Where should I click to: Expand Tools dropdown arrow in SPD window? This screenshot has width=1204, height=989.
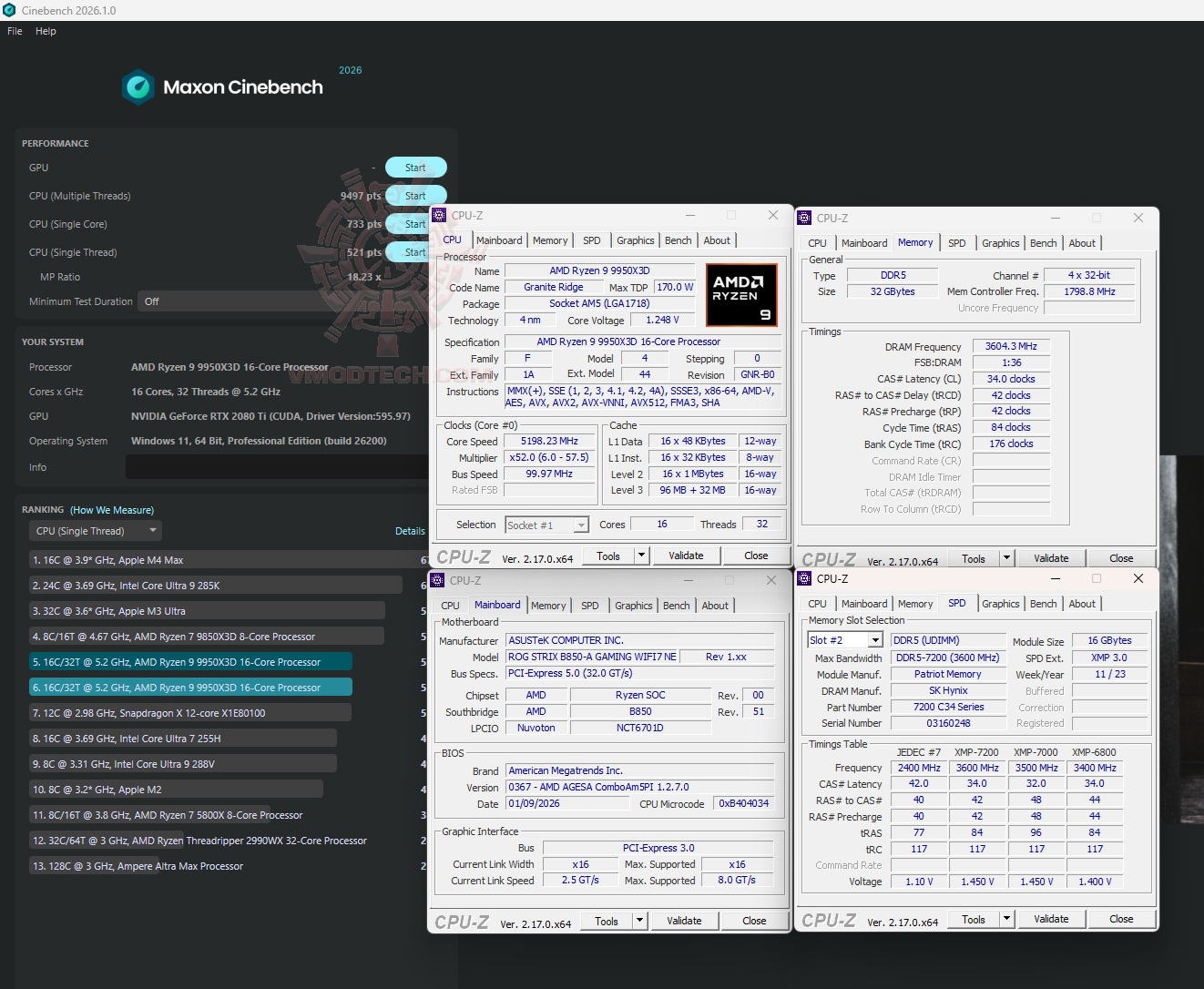(x=1006, y=920)
